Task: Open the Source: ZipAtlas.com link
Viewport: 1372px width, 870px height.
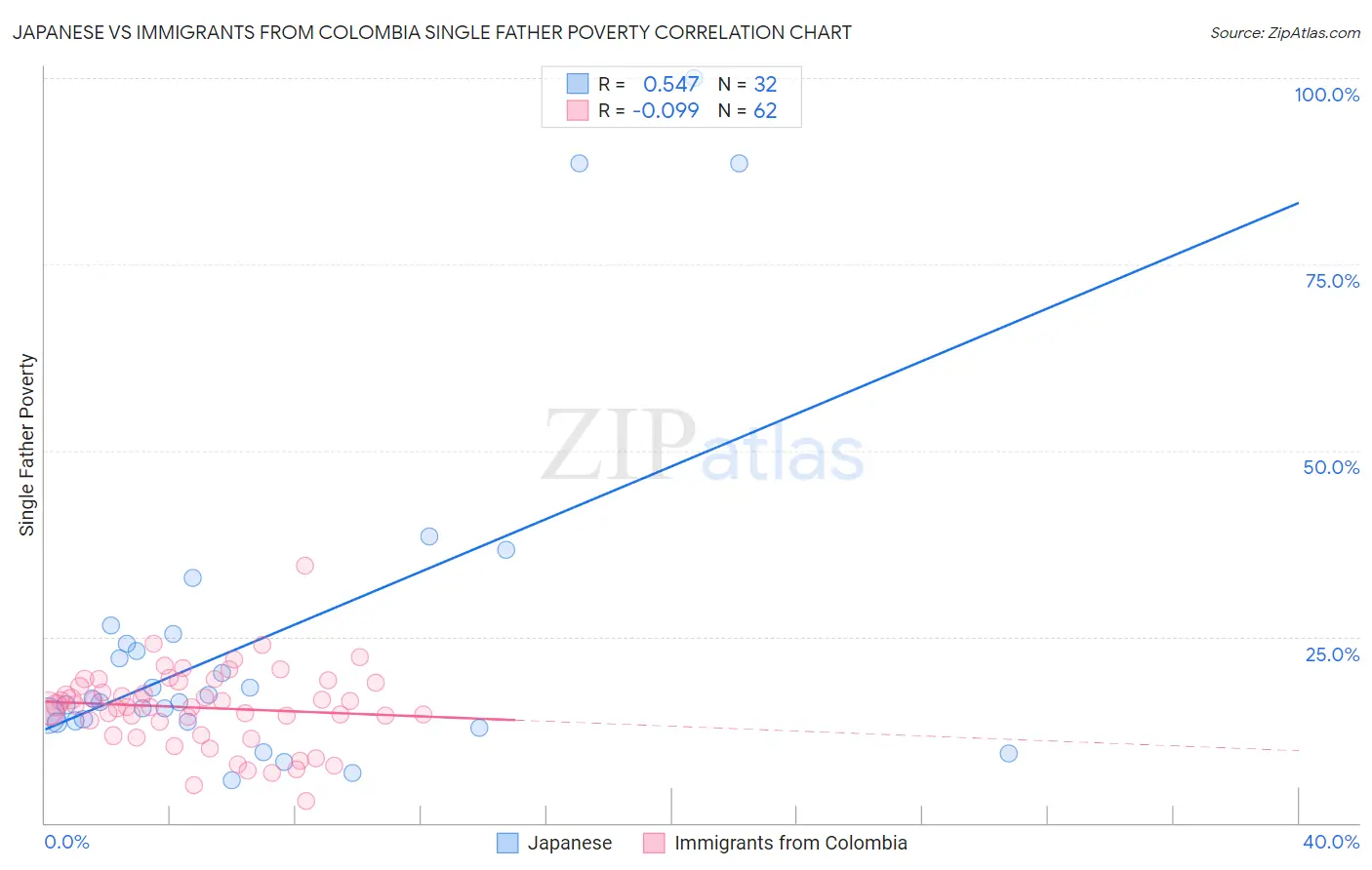Action: tap(1285, 32)
